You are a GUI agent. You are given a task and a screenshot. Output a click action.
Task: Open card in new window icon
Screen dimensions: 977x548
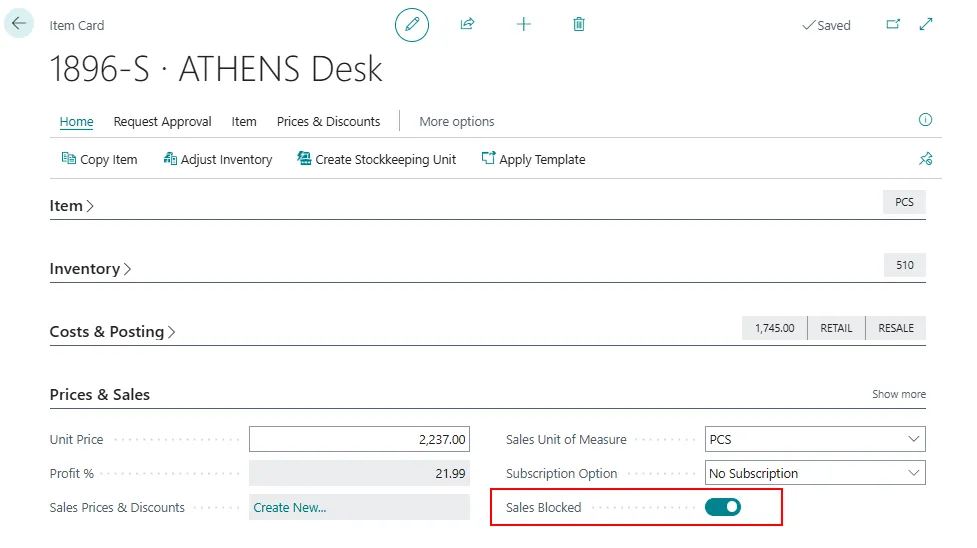click(893, 24)
